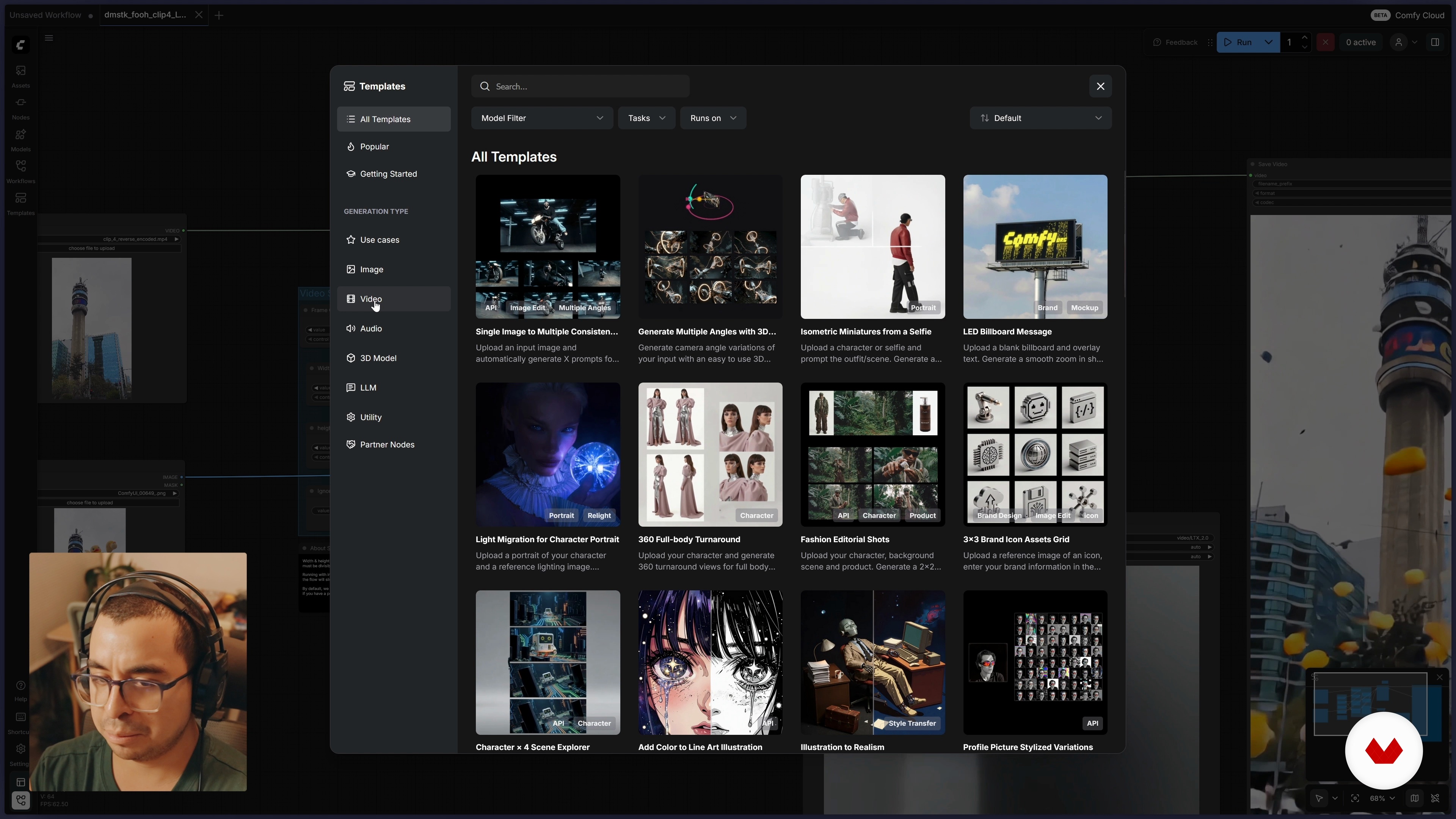Open the hamburger main menu
The image size is (1456, 819).
(x=49, y=38)
